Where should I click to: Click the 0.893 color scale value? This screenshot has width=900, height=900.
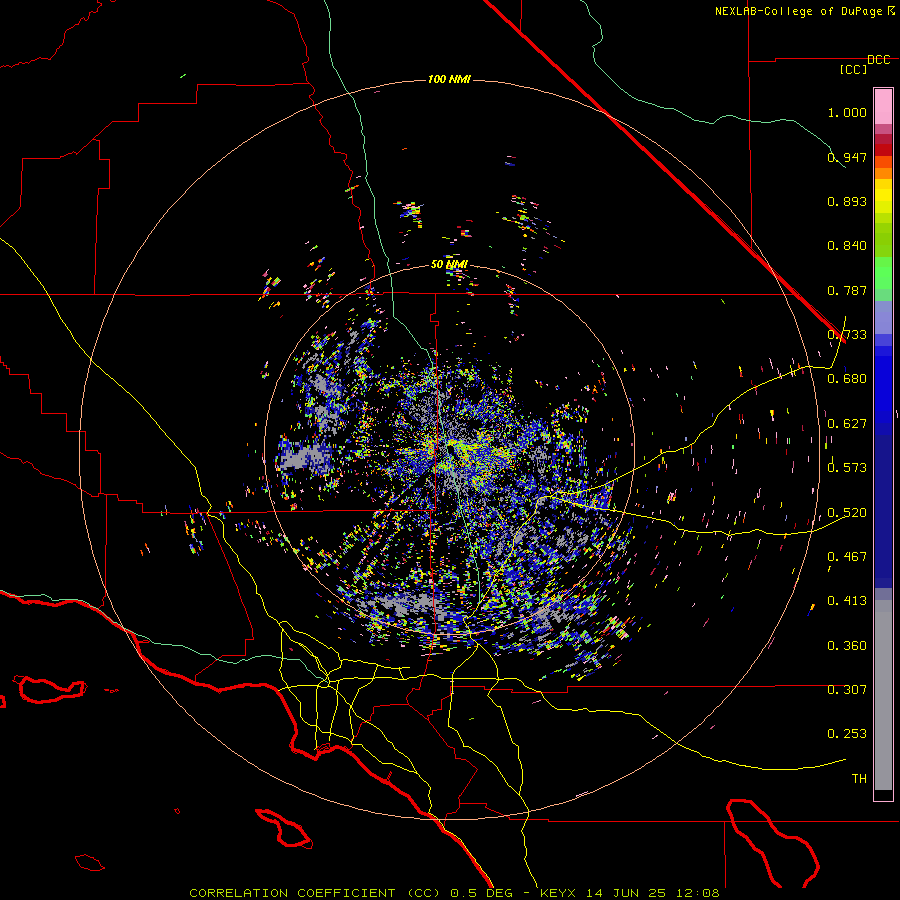click(847, 201)
